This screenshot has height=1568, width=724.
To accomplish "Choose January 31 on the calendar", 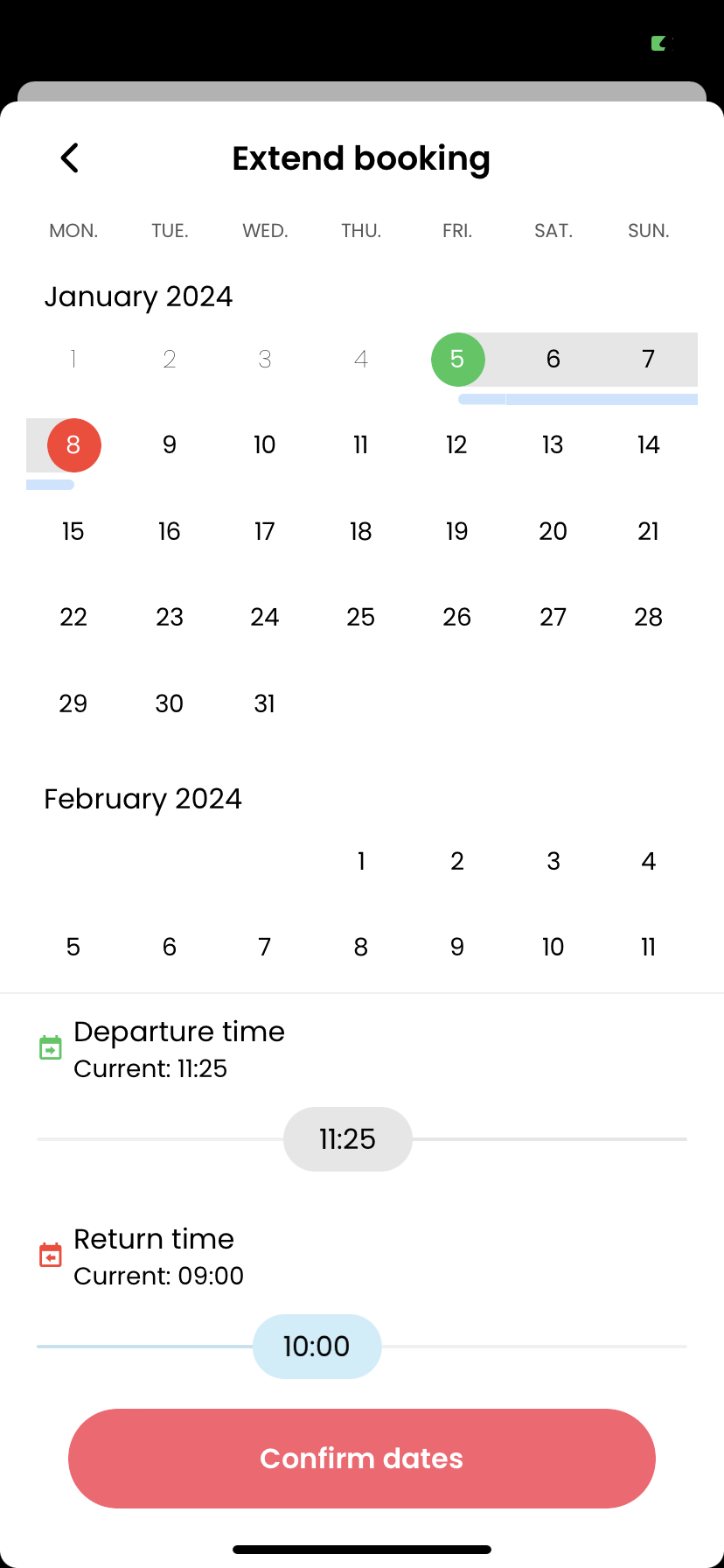I will click(x=265, y=703).
